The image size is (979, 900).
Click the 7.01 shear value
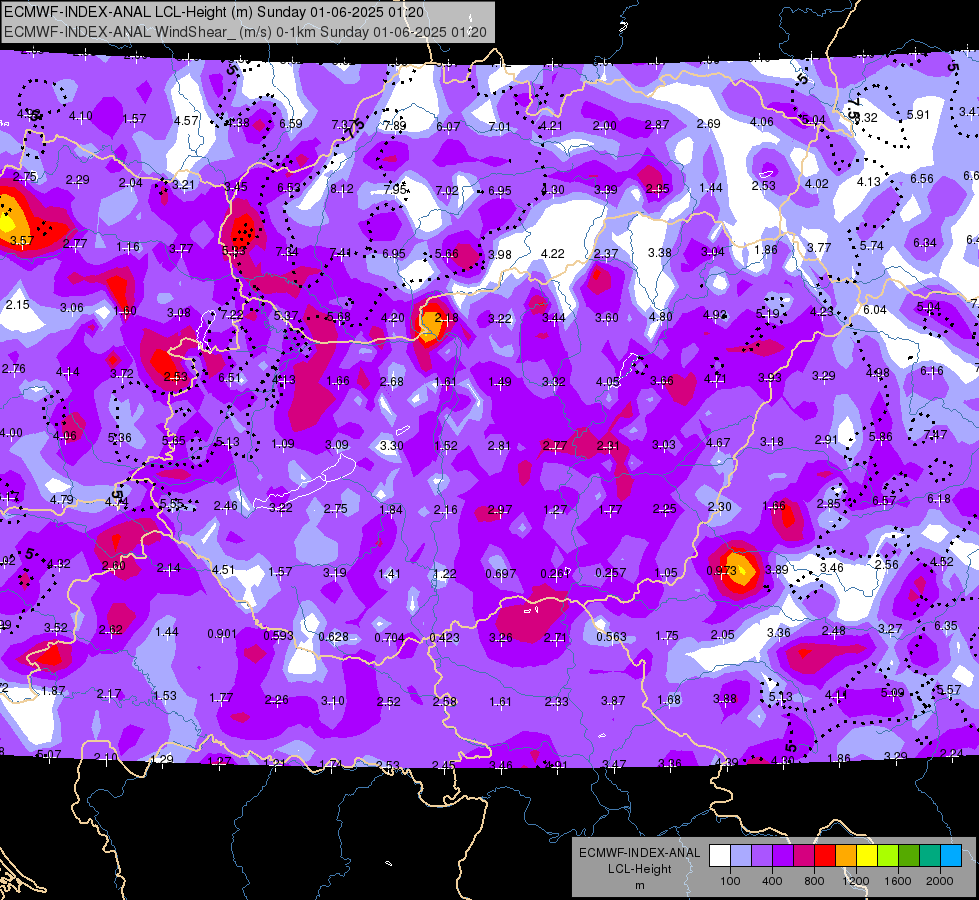pos(499,127)
